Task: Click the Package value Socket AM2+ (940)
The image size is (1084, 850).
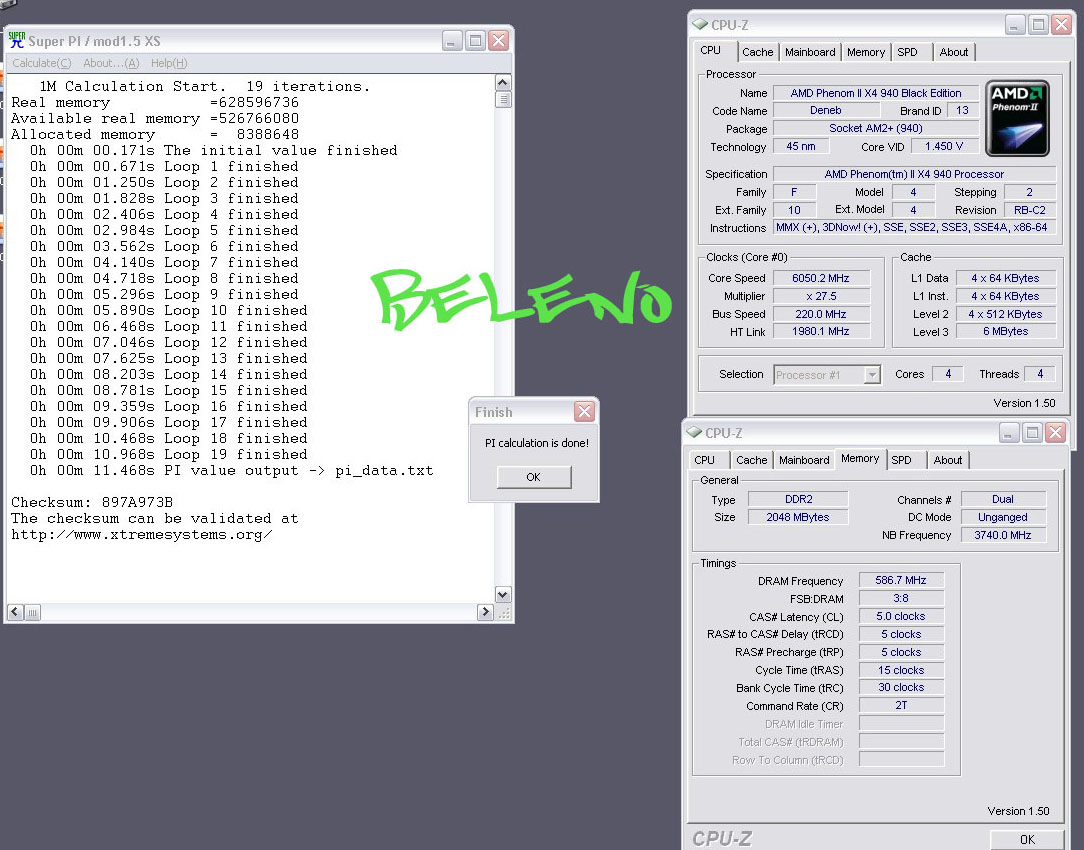Action: [x=875, y=128]
